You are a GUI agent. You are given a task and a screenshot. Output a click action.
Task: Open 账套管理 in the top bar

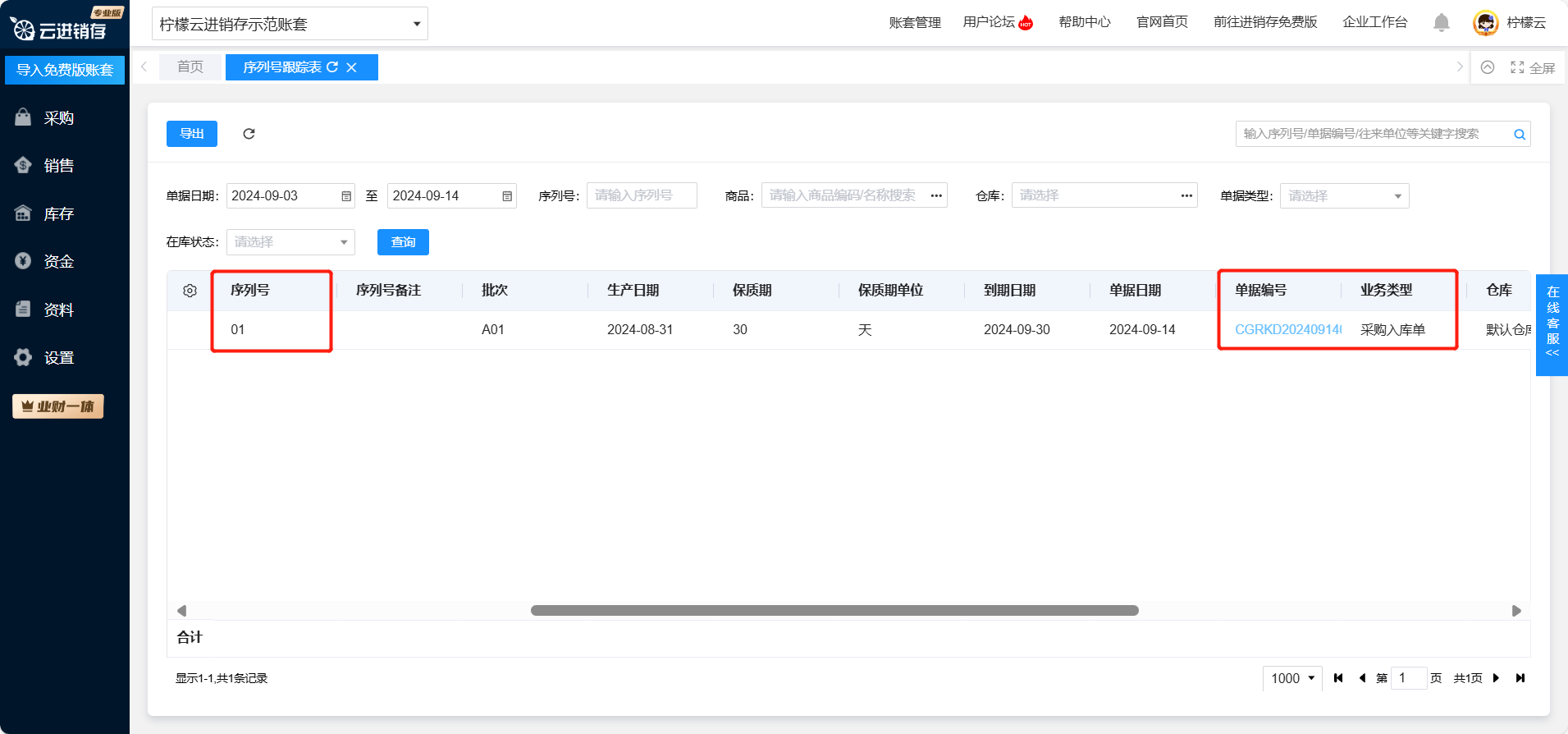pos(915,23)
